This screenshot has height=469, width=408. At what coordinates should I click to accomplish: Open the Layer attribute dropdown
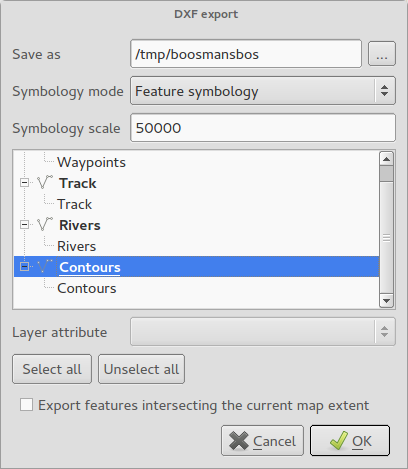263,331
